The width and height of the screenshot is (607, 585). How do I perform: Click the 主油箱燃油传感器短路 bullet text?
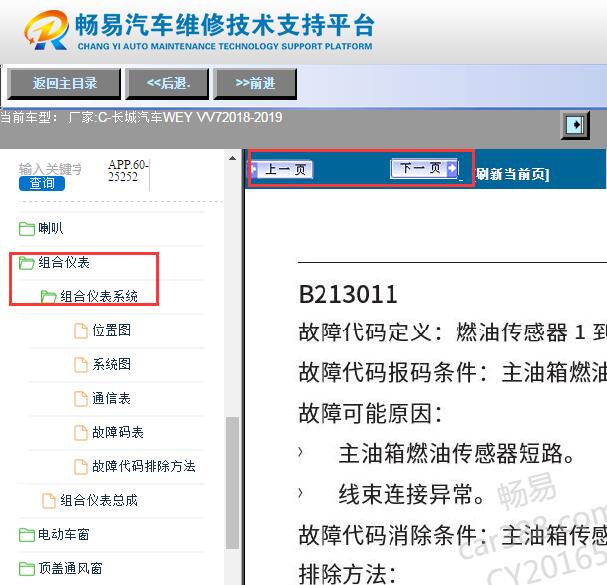456,454
